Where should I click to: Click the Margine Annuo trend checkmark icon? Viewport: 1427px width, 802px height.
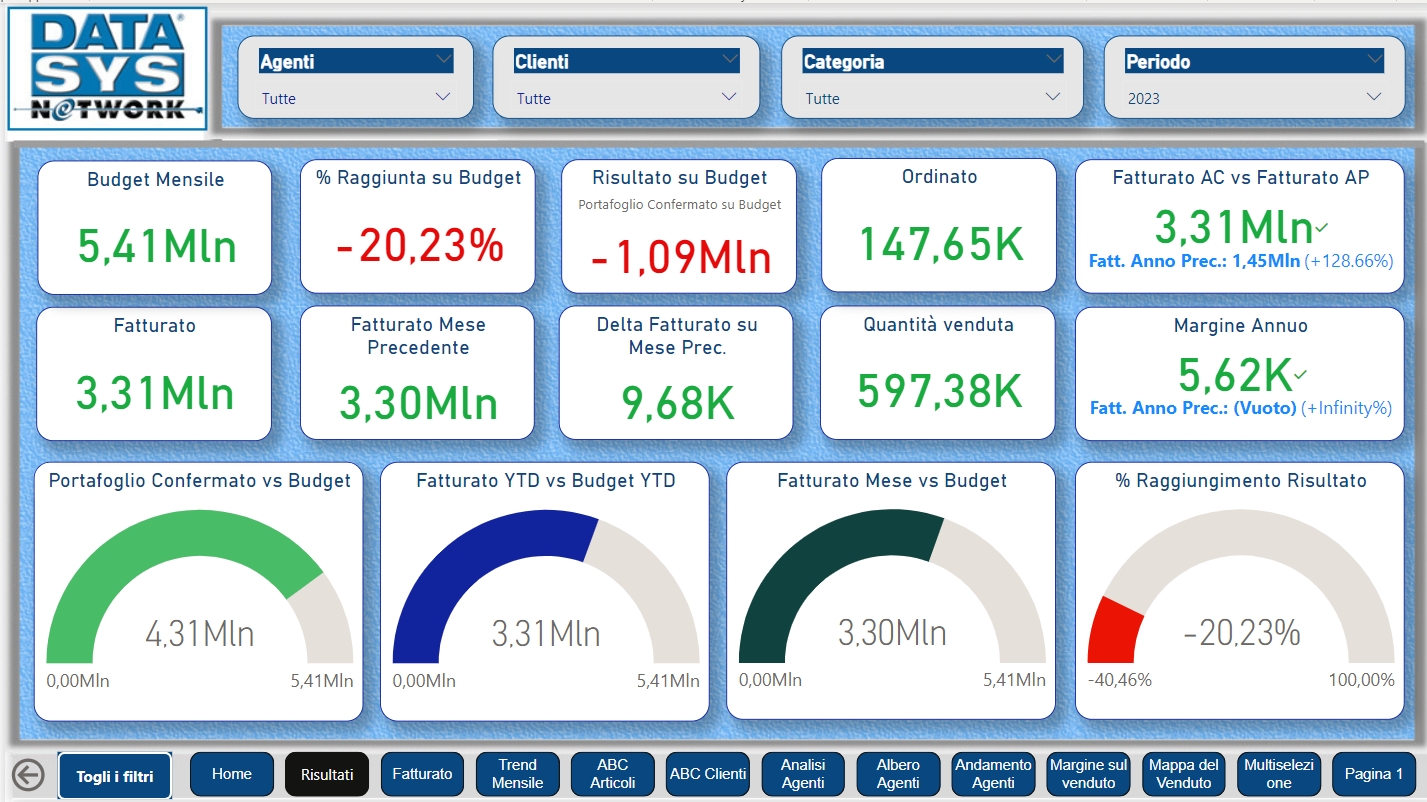(x=1300, y=375)
